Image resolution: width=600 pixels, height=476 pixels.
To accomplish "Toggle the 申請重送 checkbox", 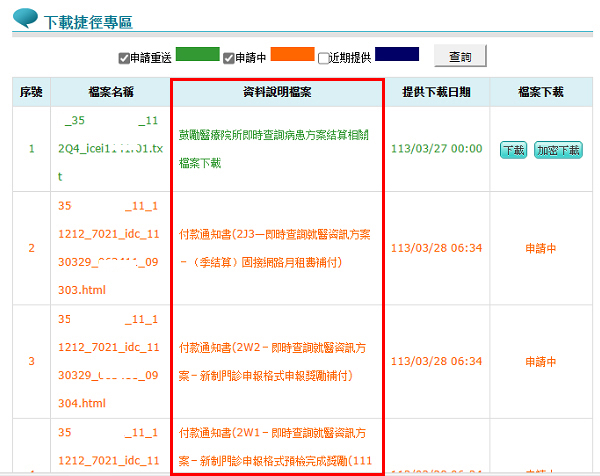I will click(125, 58).
